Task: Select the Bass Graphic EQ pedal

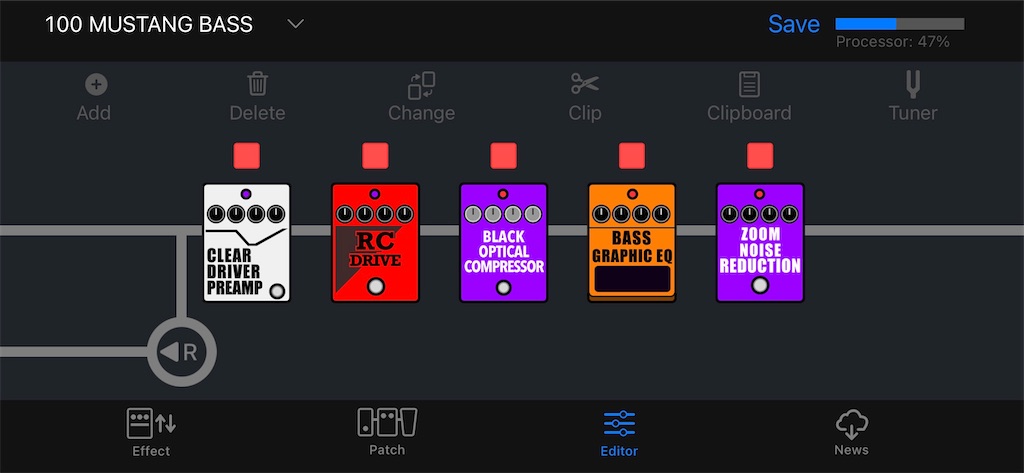Action: coord(632,242)
